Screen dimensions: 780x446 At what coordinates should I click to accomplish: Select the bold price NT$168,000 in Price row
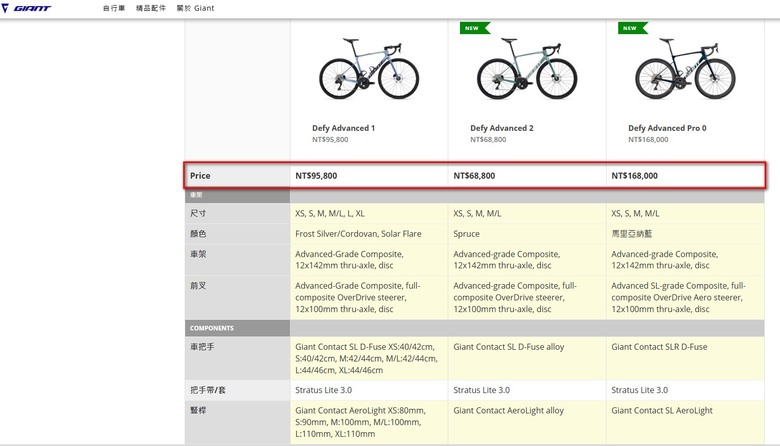point(634,176)
